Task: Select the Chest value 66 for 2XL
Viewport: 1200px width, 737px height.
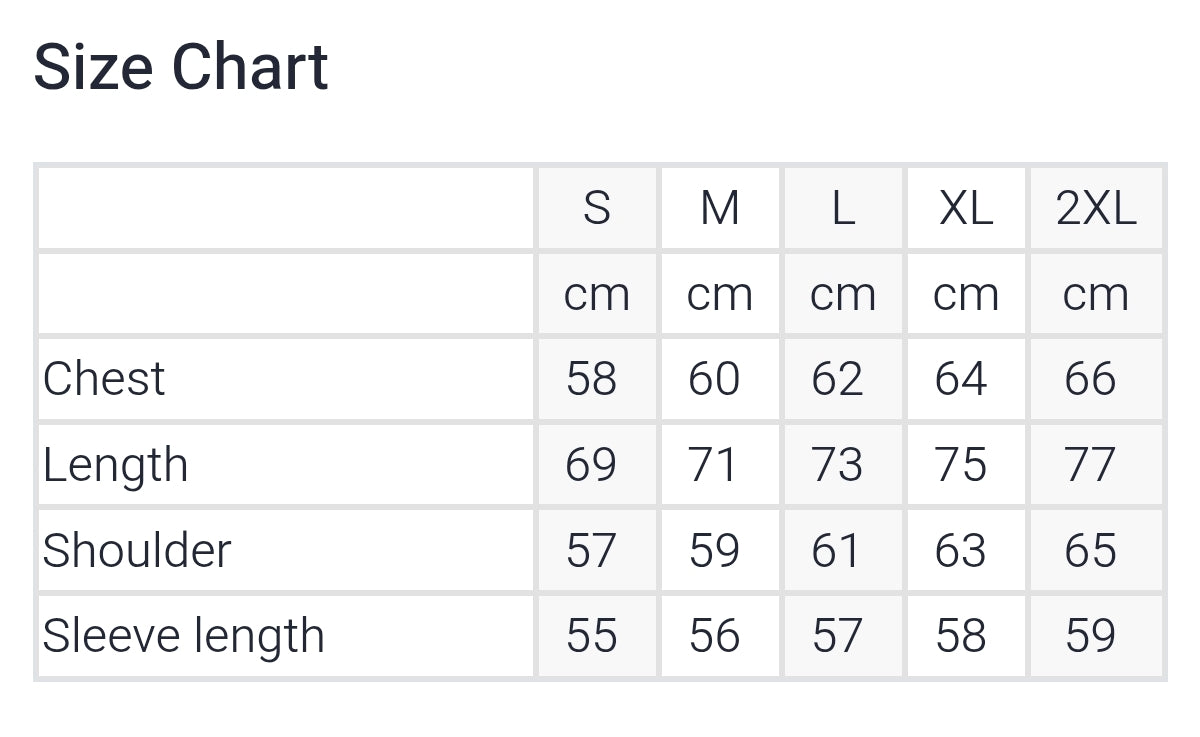Action: 1090,379
